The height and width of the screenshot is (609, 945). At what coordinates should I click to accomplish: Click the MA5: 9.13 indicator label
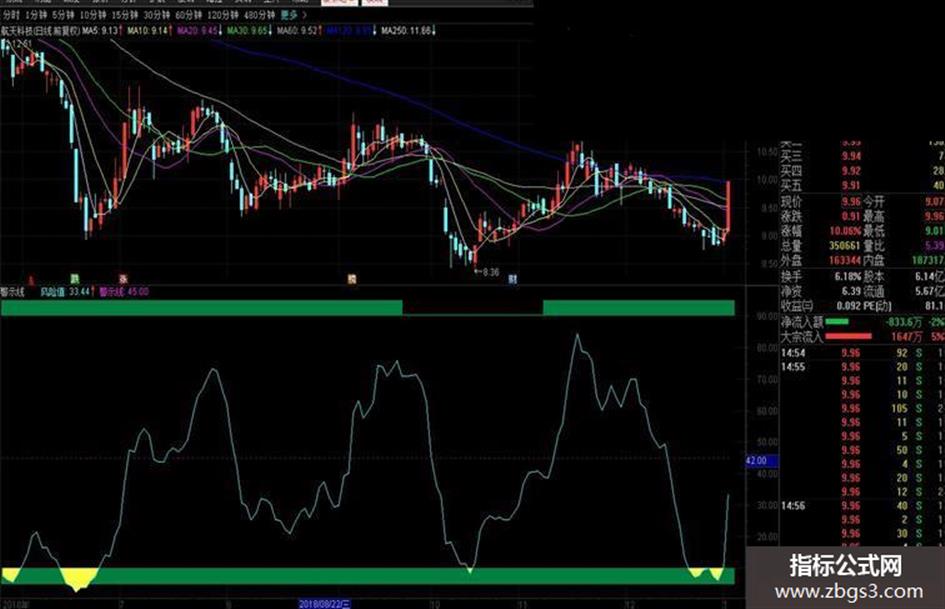click(x=101, y=30)
